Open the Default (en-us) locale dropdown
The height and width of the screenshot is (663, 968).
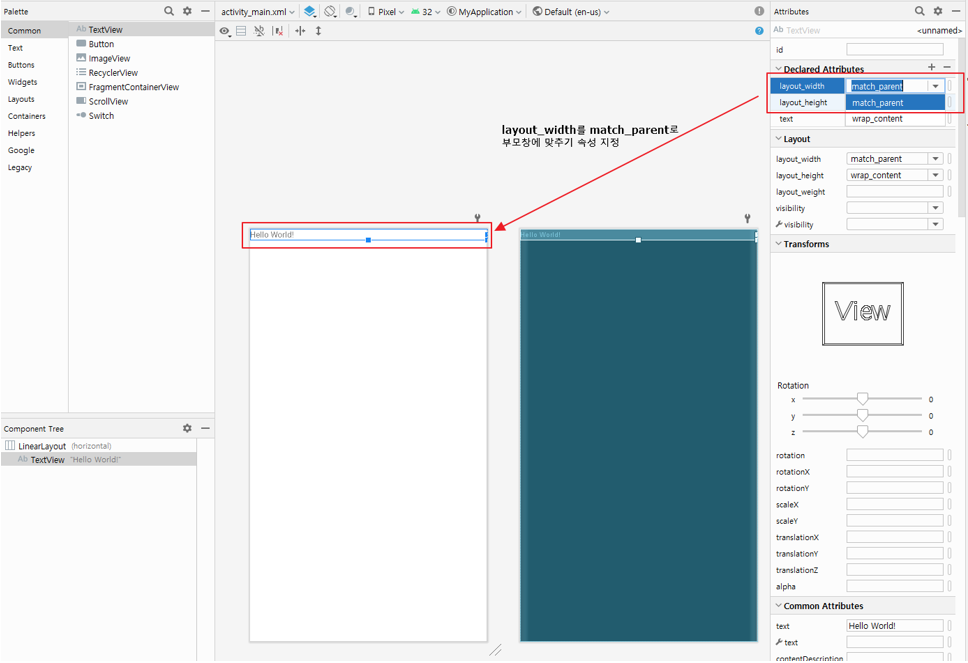571,12
